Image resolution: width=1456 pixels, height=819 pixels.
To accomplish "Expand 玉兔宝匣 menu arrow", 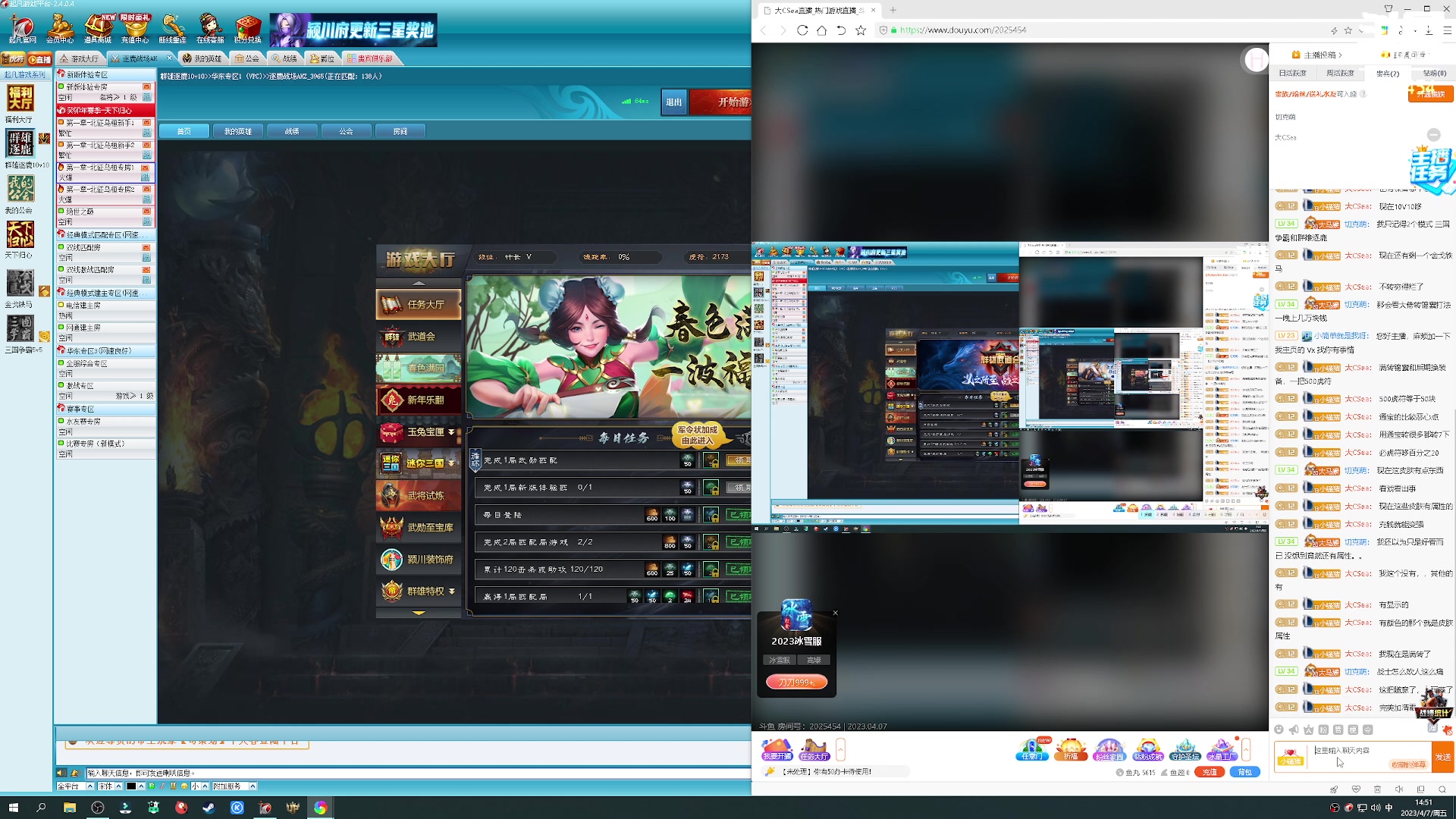I will (452, 432).
